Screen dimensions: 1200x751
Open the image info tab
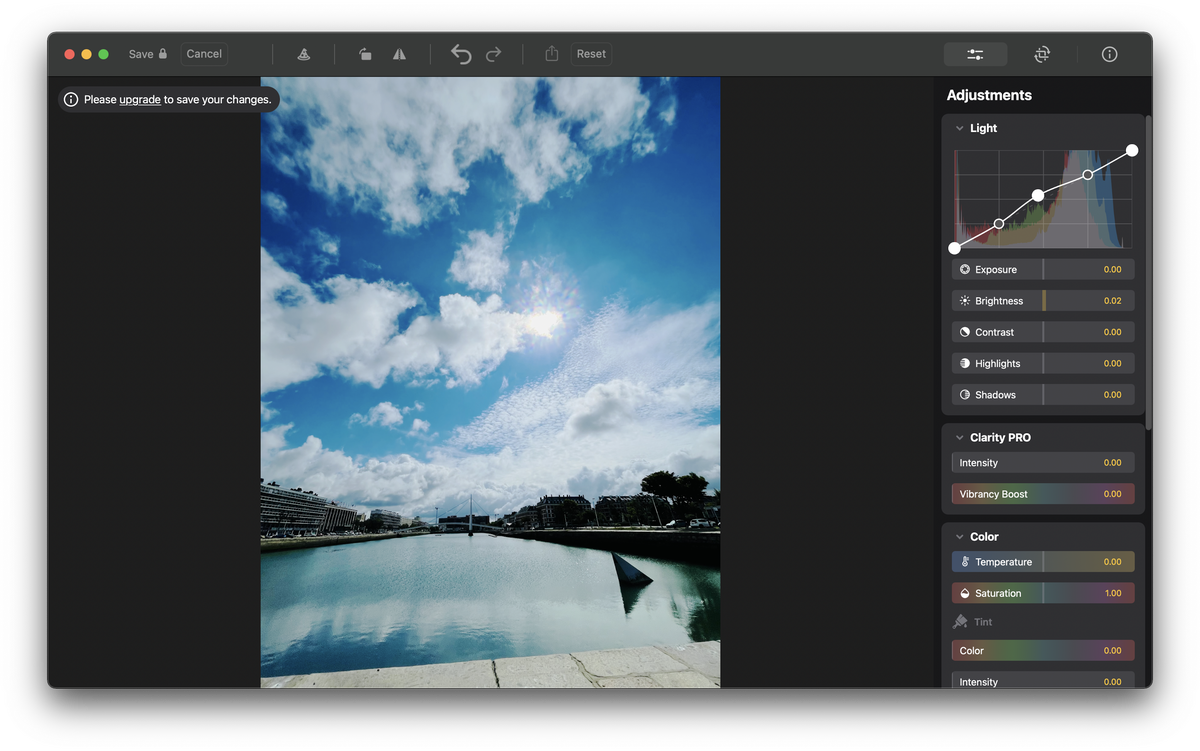pyautogui.click(x=1109, y=54)
